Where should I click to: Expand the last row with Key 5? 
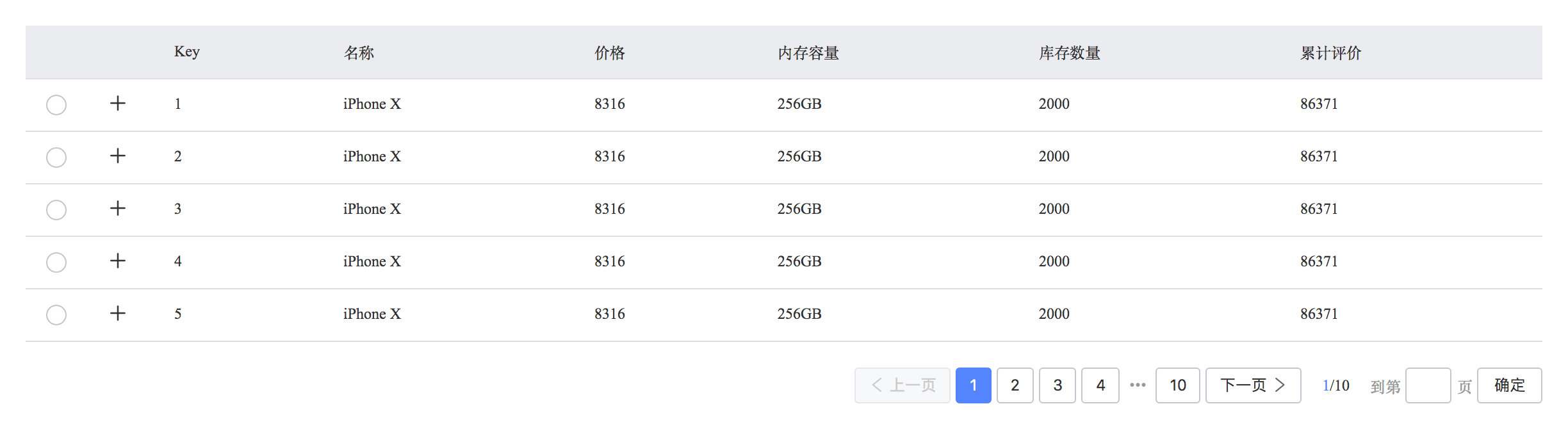pyautogui.click(x=118, y=314)
